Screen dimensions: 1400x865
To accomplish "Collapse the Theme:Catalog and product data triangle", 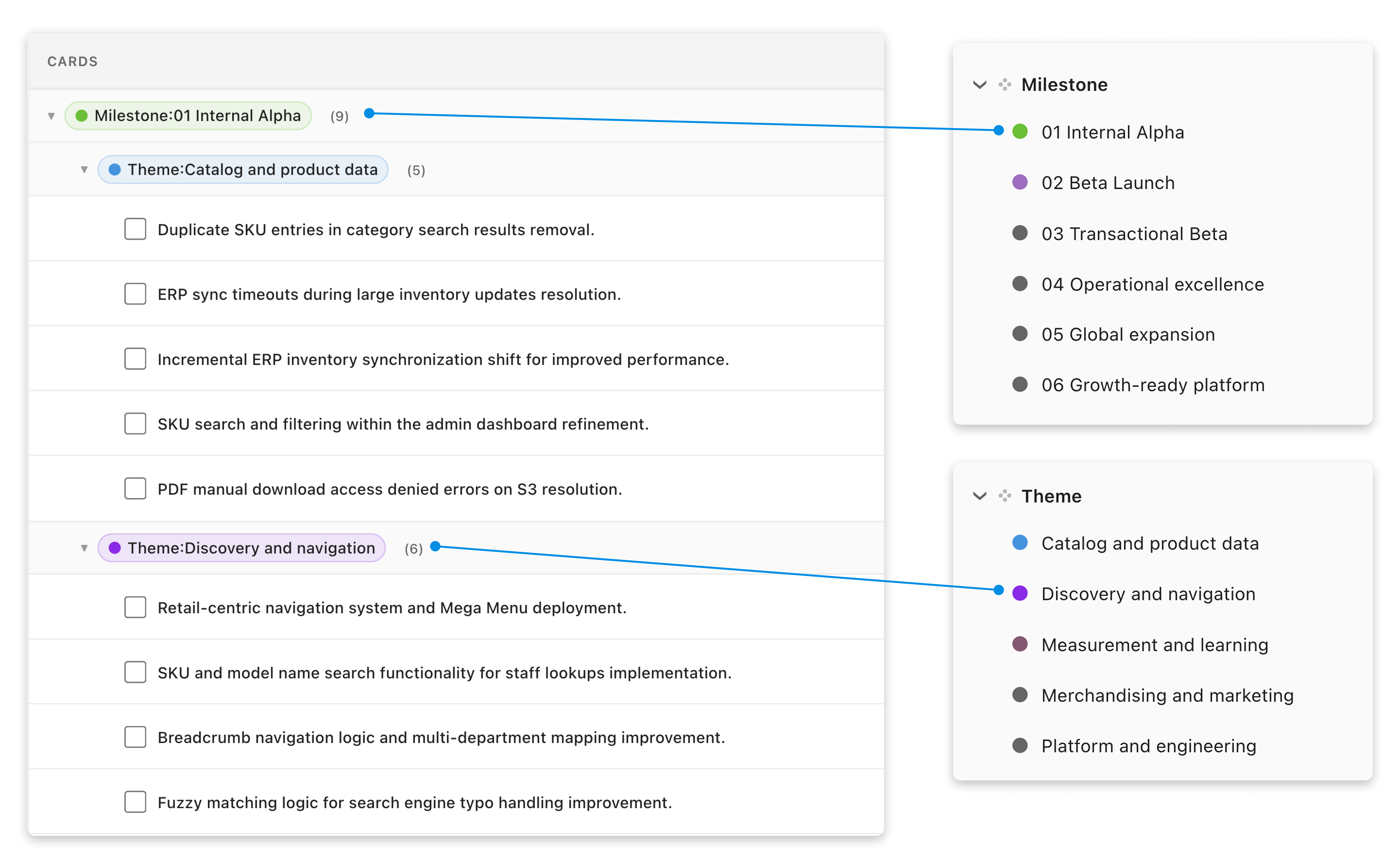I will pyautogui.click(x=84, y=170).
